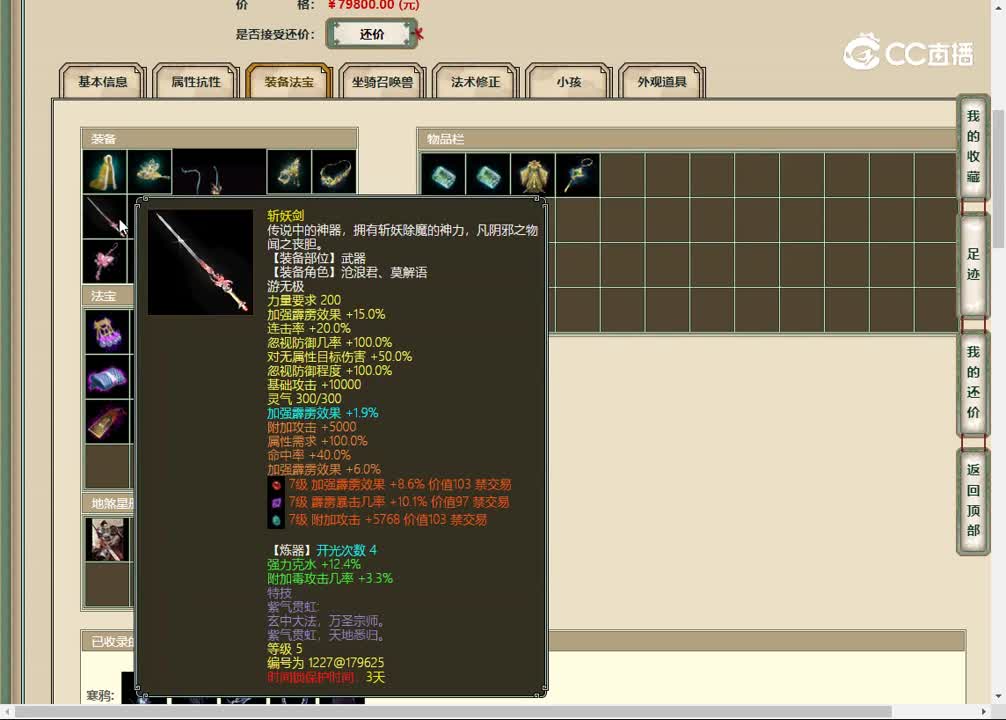1006x720 pixels.
Task: Select the 装备法宝 tab
Action: pyautogui.click(x=289, y=81)
